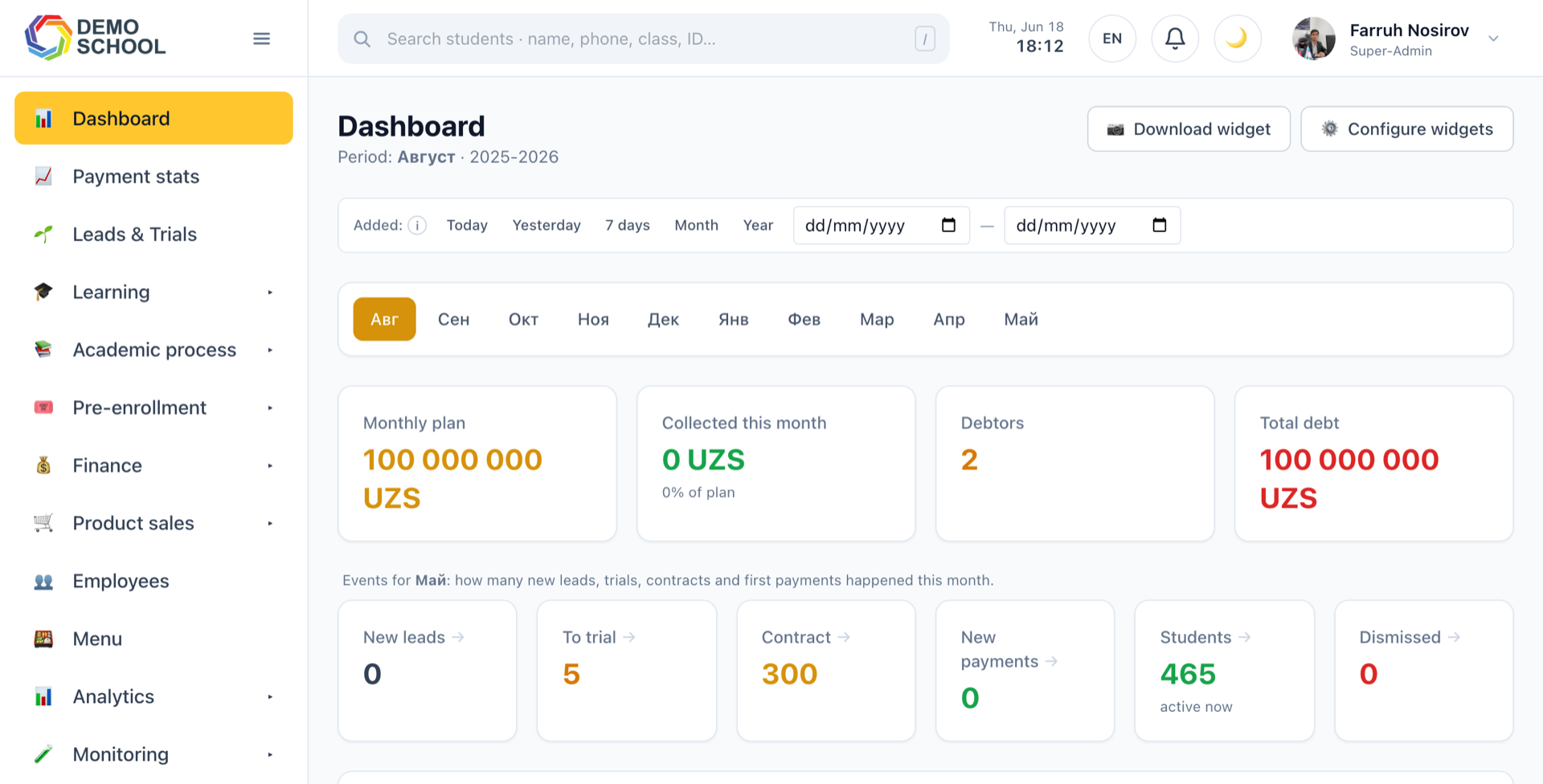Filter added by Today
The height and width of the screenshot is (784, 1543).
pyautogui.click(x=467, y=225)
